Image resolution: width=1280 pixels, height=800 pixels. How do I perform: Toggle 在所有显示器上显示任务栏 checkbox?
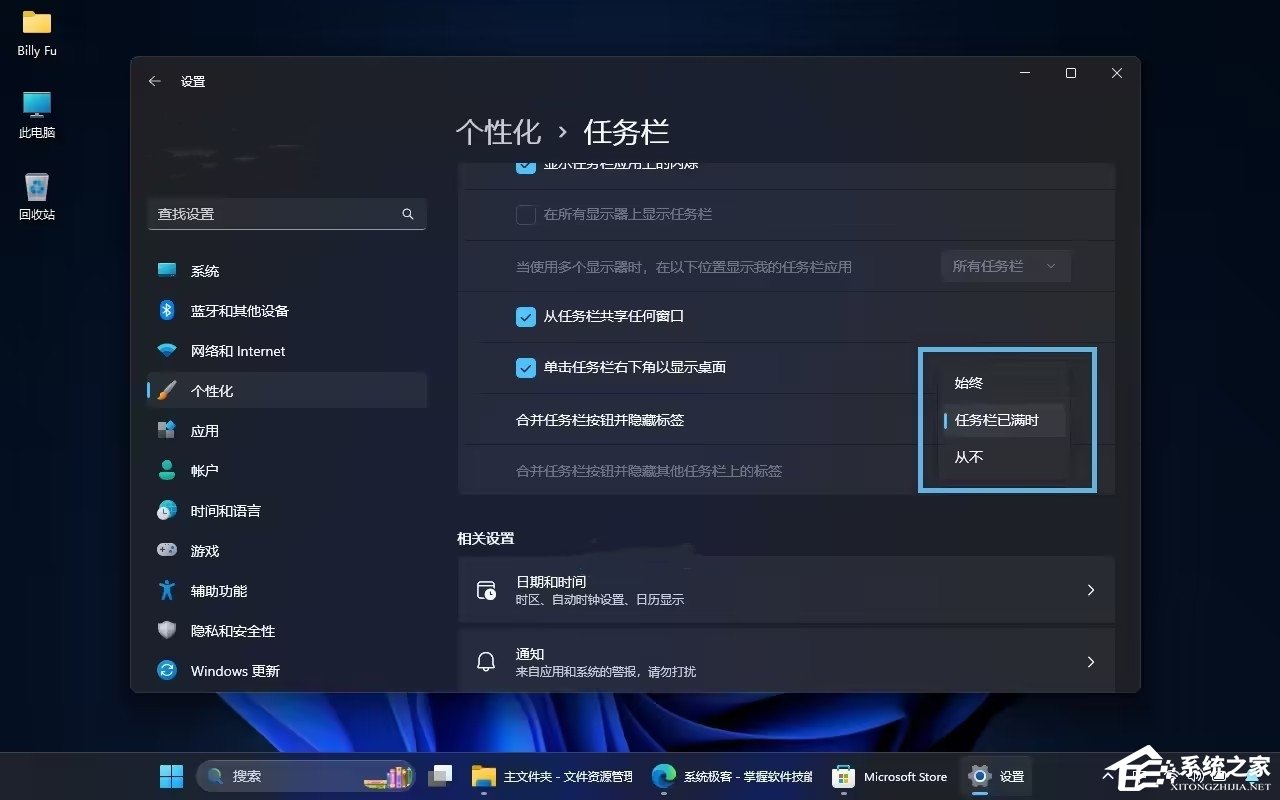(526, 215)
